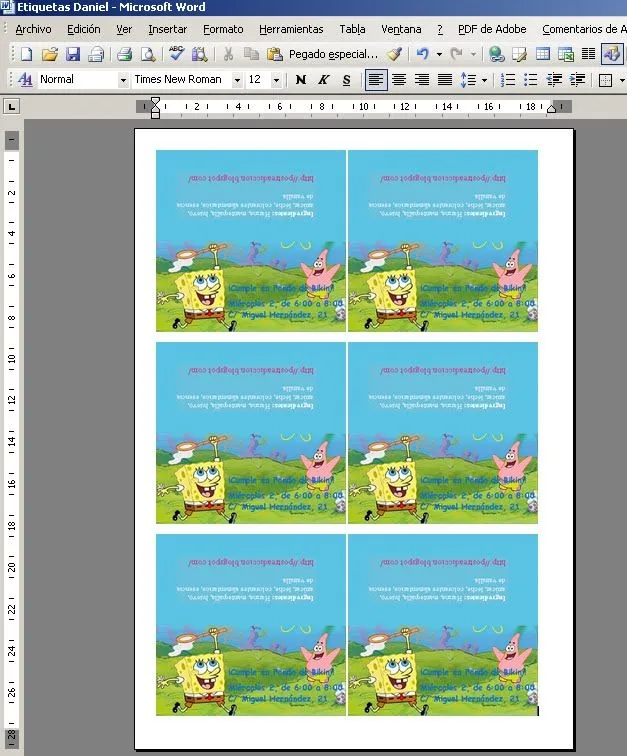This screenshot has height=756, width=627.
Task: Open the font size 12 dropdown
Action: coord(276,80)
